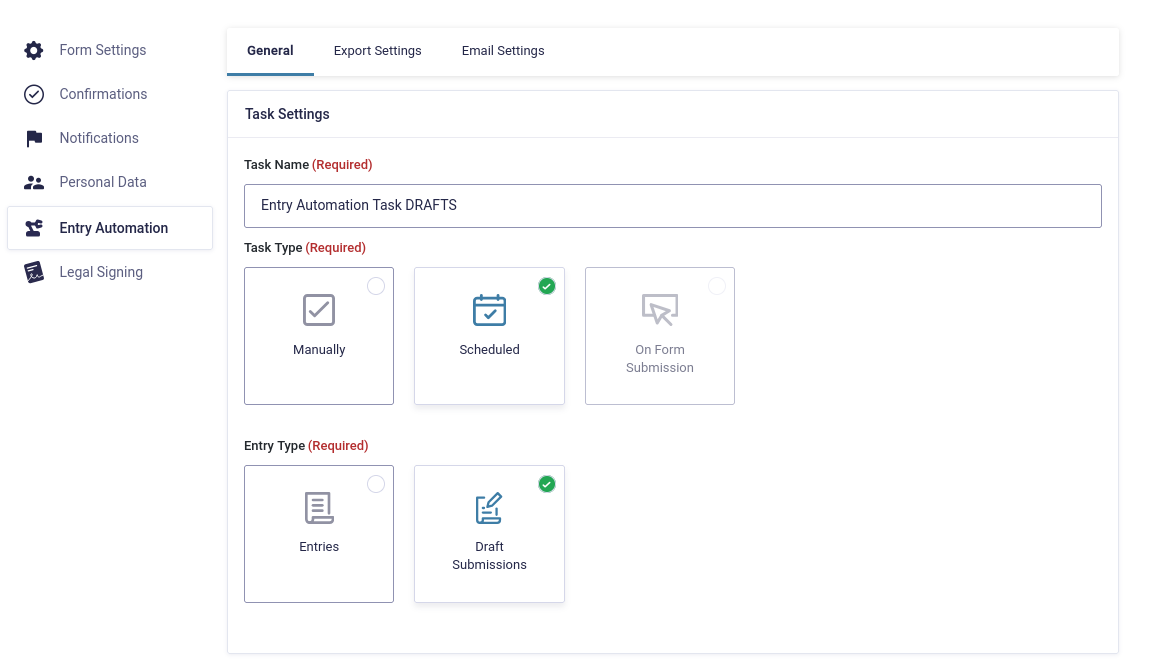The image size is (1163, 662).
Task: Switch to the Export Settings tab
Action: [377, 51]
